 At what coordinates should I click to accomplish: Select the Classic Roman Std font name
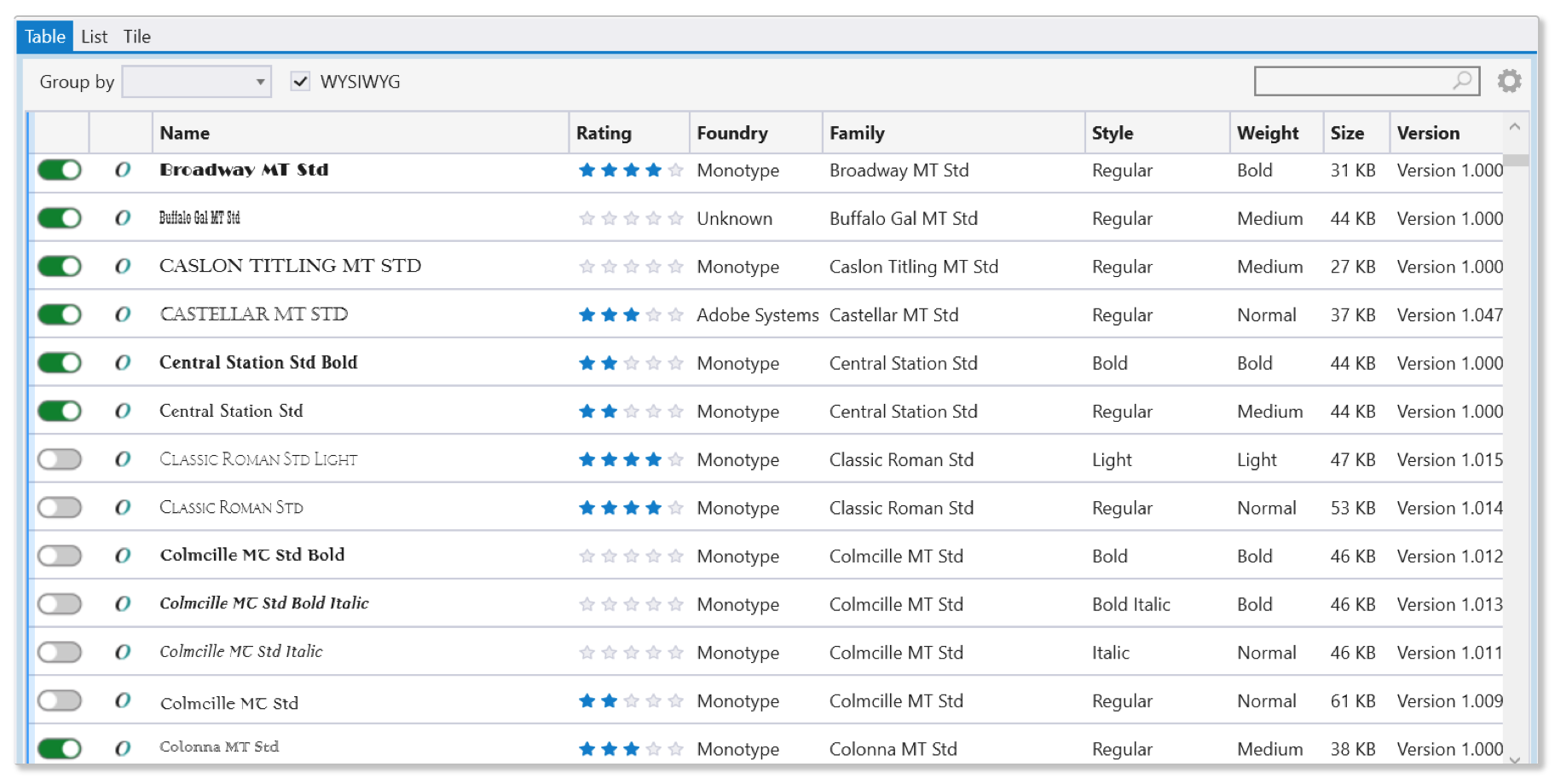click(231, 508)
